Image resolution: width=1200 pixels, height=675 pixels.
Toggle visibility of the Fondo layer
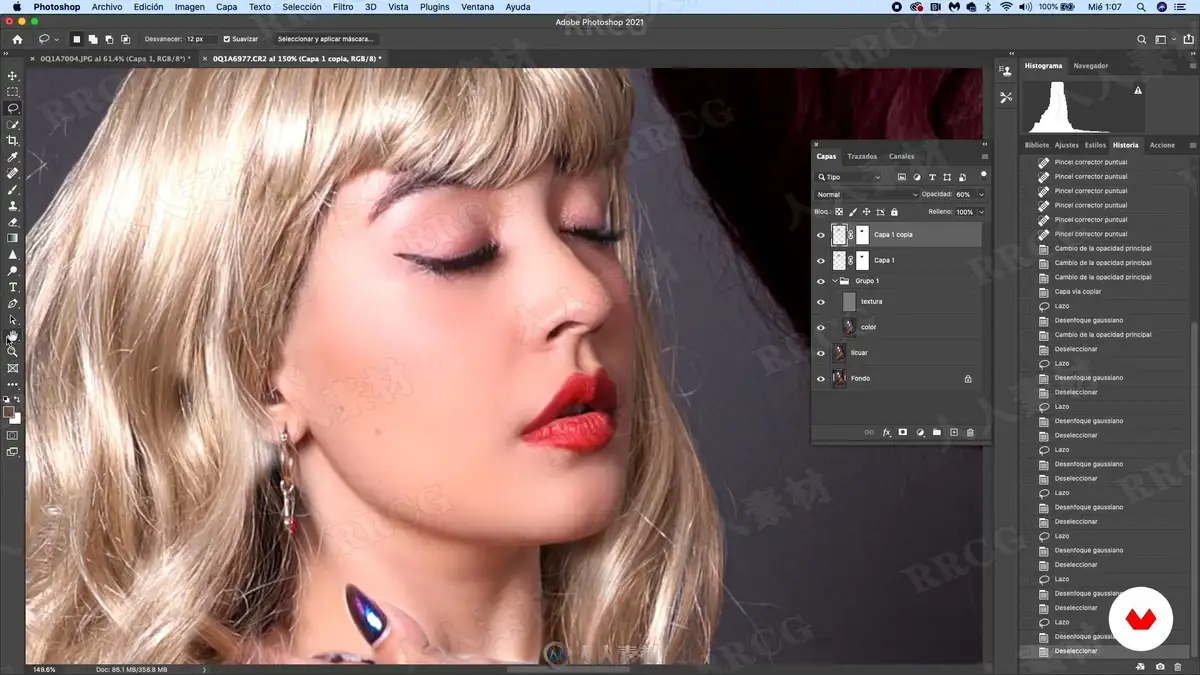(x=821, y=379)
